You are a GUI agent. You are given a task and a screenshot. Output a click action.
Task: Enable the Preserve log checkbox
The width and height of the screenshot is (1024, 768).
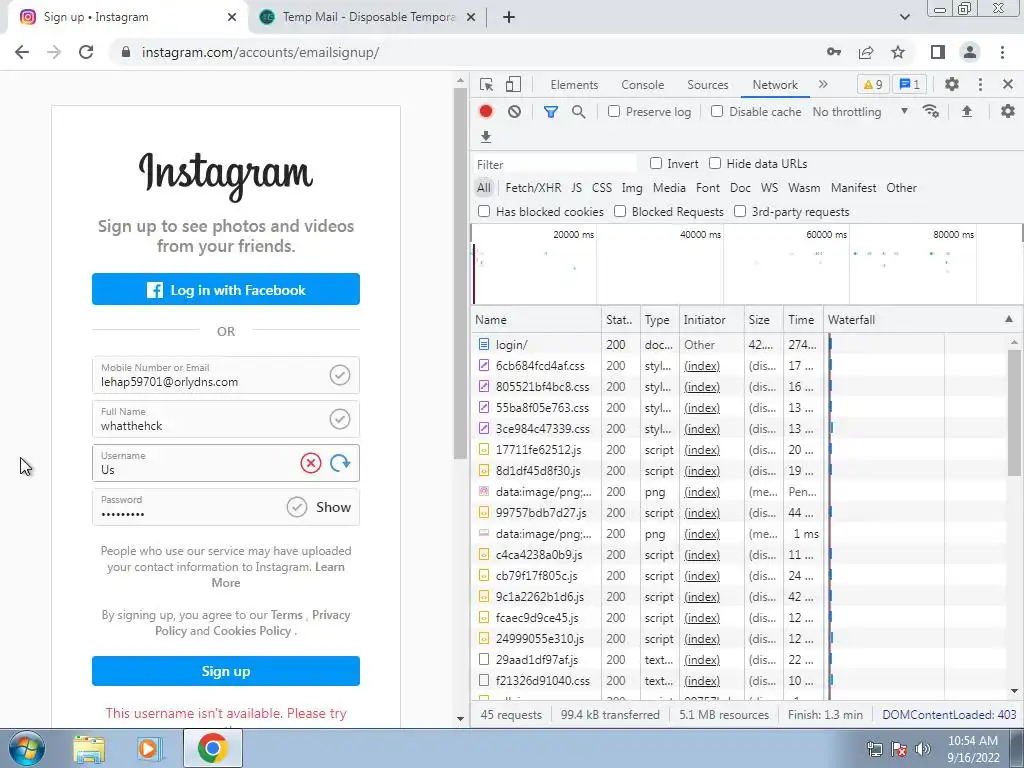pyautogui.click(x=614, y=111)
